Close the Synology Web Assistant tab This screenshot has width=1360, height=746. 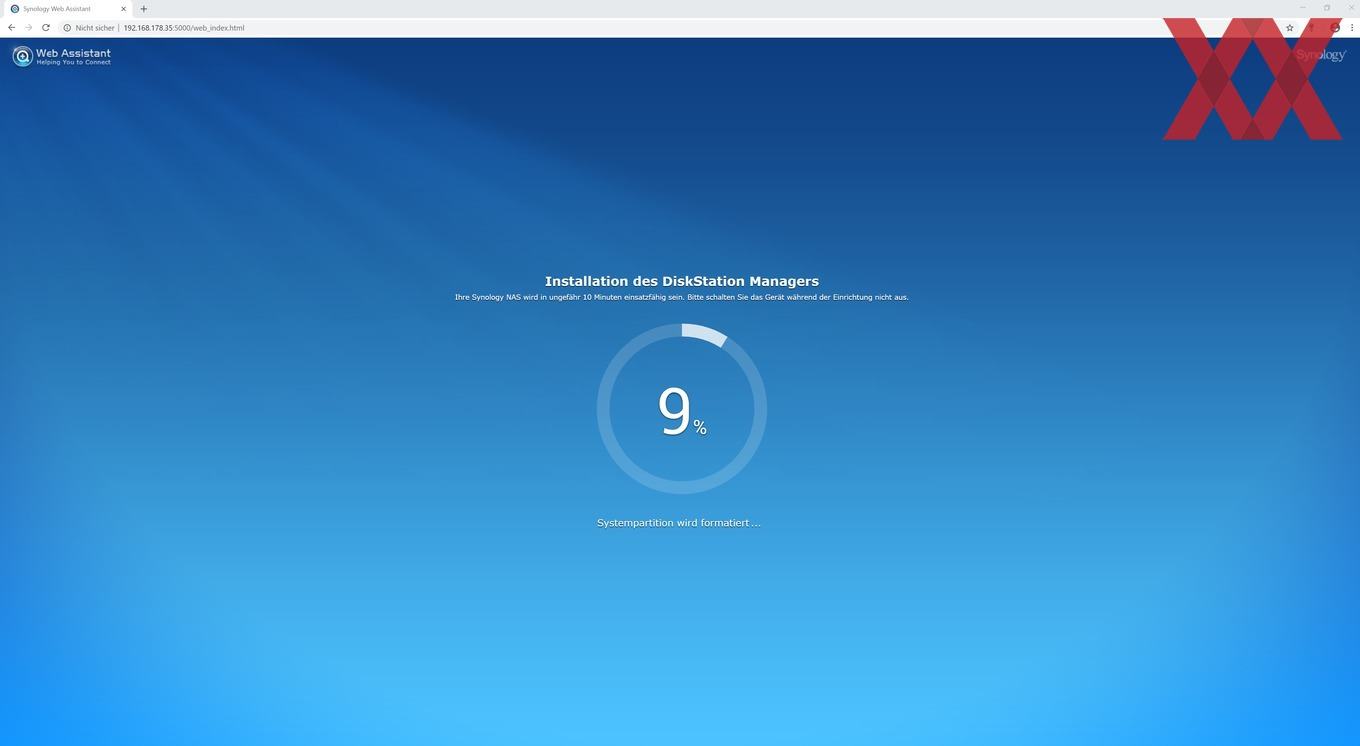pos(124,9)
